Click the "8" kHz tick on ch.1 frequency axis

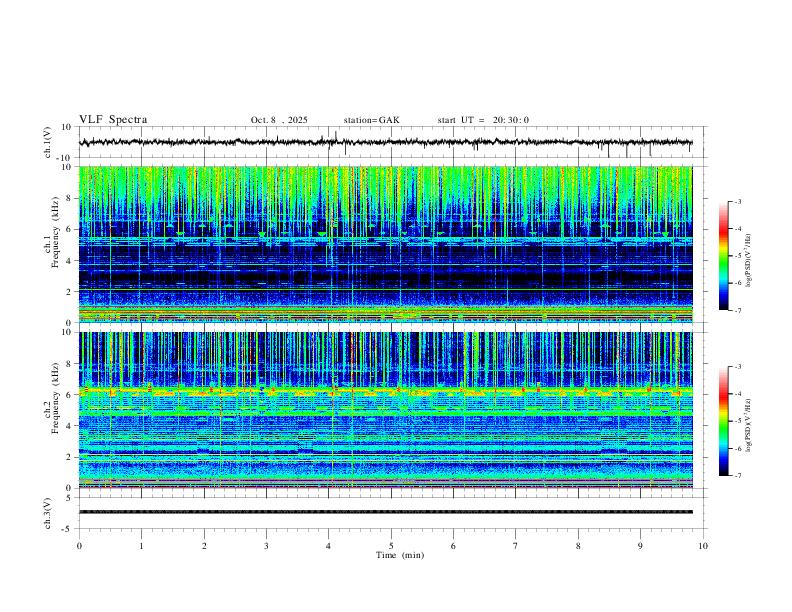pos(70,198)
